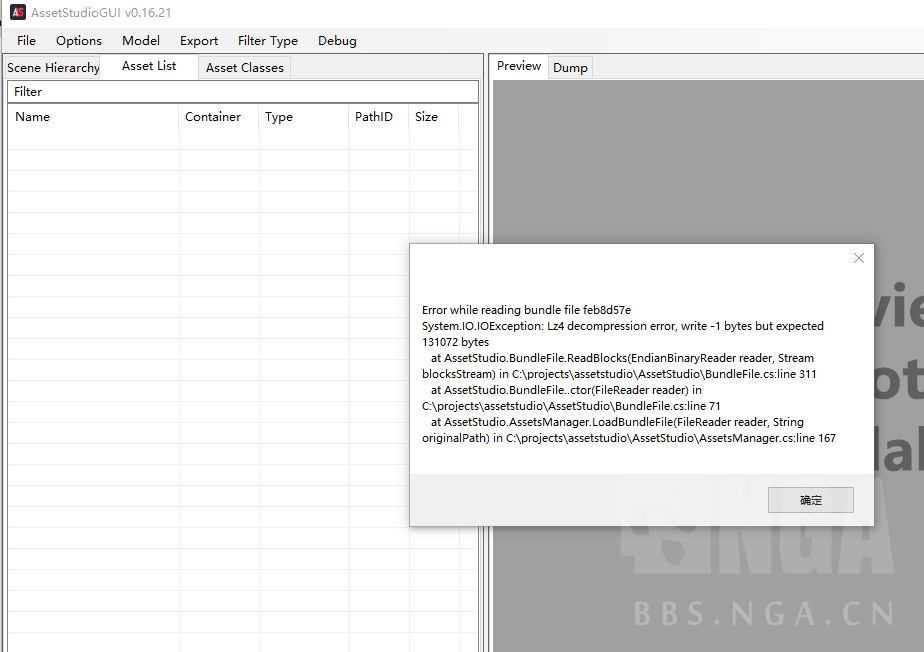Sort assets by Size column header
Screen dimensions: 924x652
point(432,117)
